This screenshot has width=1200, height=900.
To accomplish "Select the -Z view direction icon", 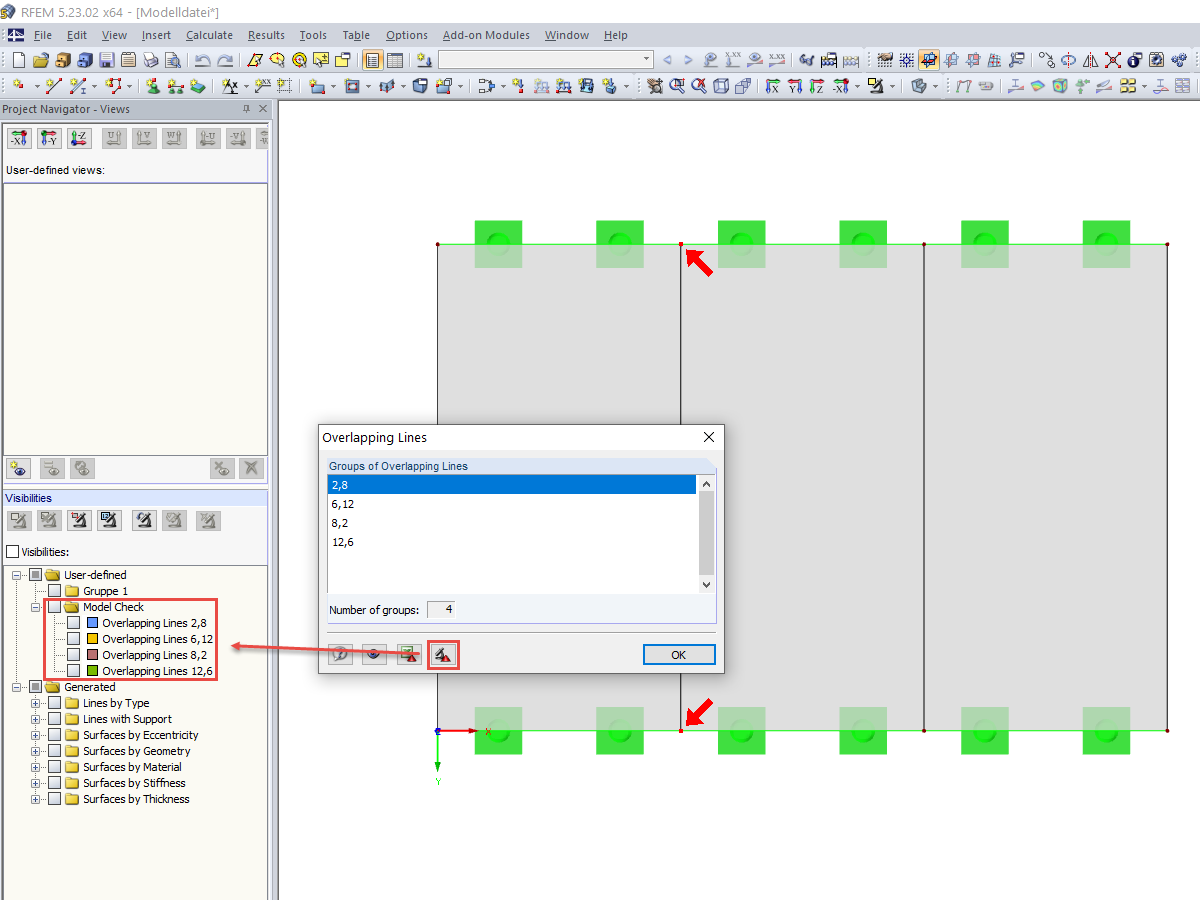I will [79, 138].
